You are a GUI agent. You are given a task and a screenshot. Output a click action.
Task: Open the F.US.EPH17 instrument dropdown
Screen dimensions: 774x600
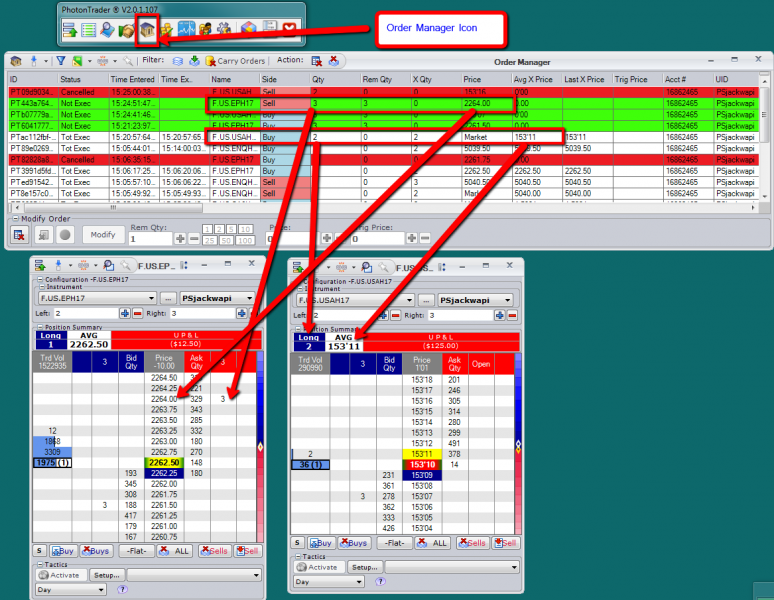152,298
